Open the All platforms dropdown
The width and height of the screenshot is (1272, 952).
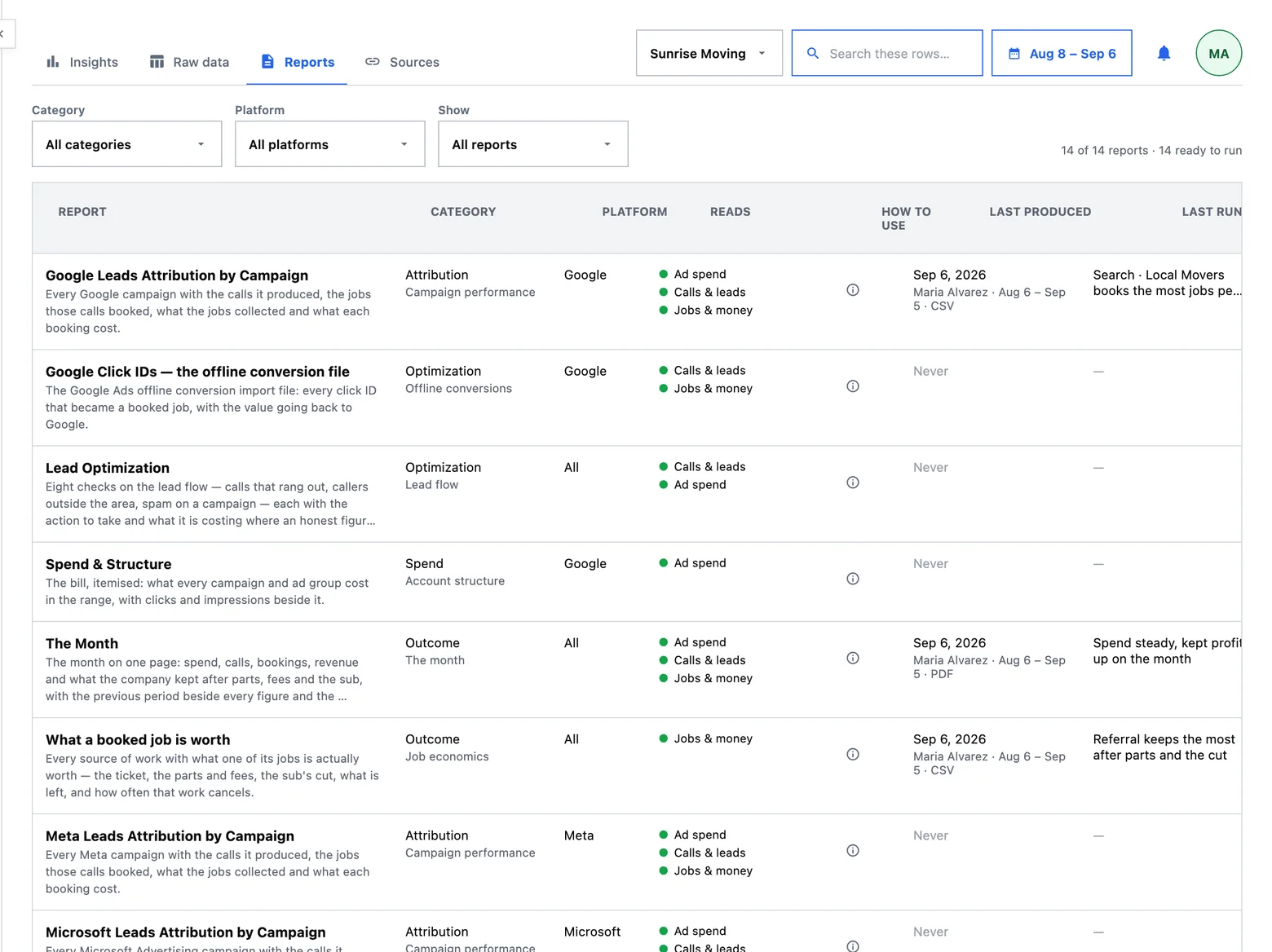point(329,144)
